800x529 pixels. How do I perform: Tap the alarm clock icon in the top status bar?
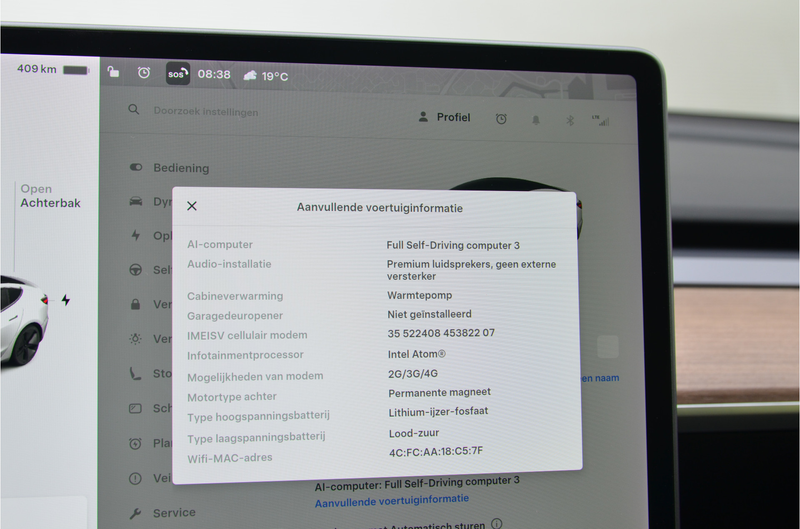[144, 73]
